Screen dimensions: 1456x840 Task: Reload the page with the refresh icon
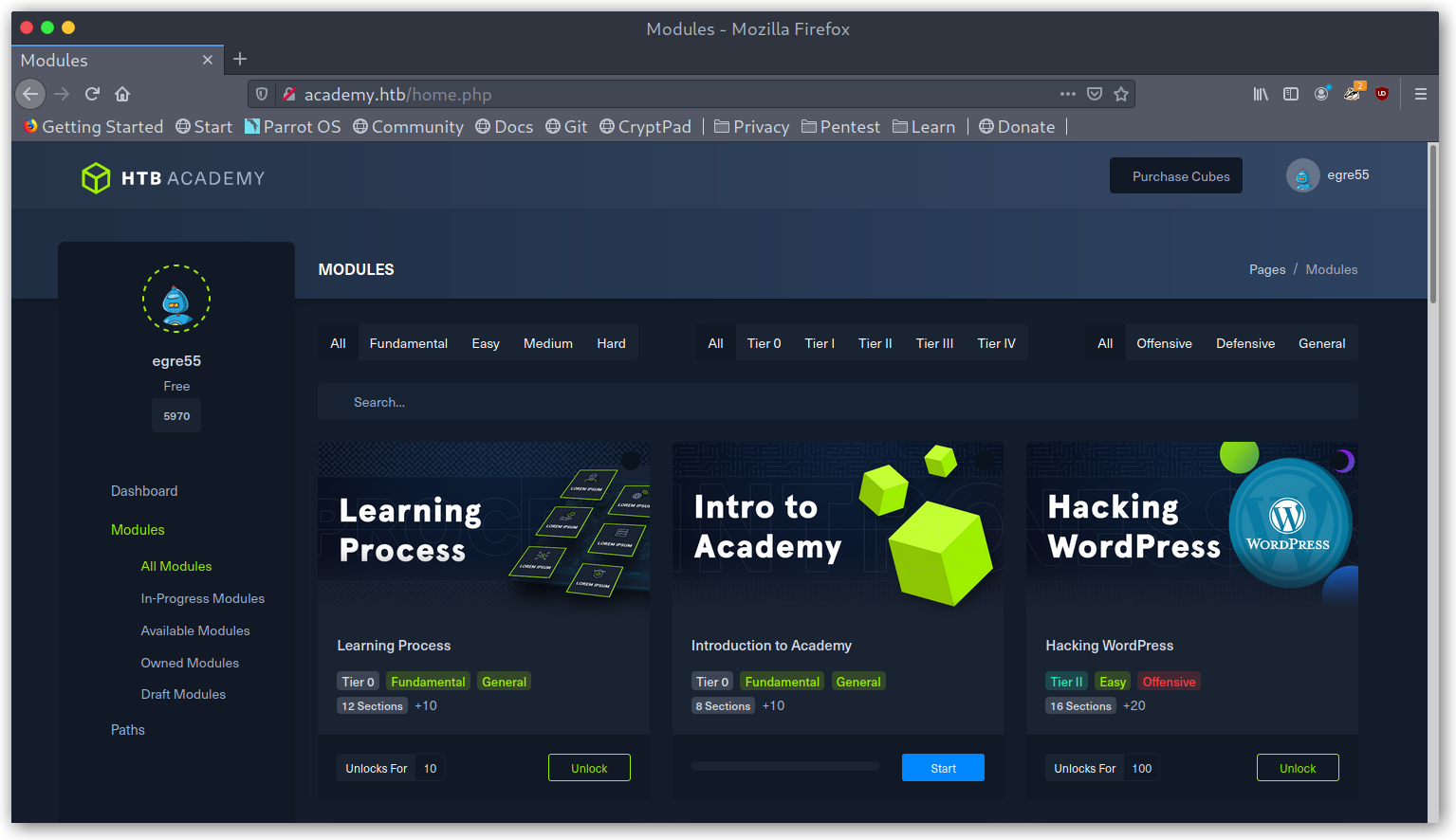92,94
